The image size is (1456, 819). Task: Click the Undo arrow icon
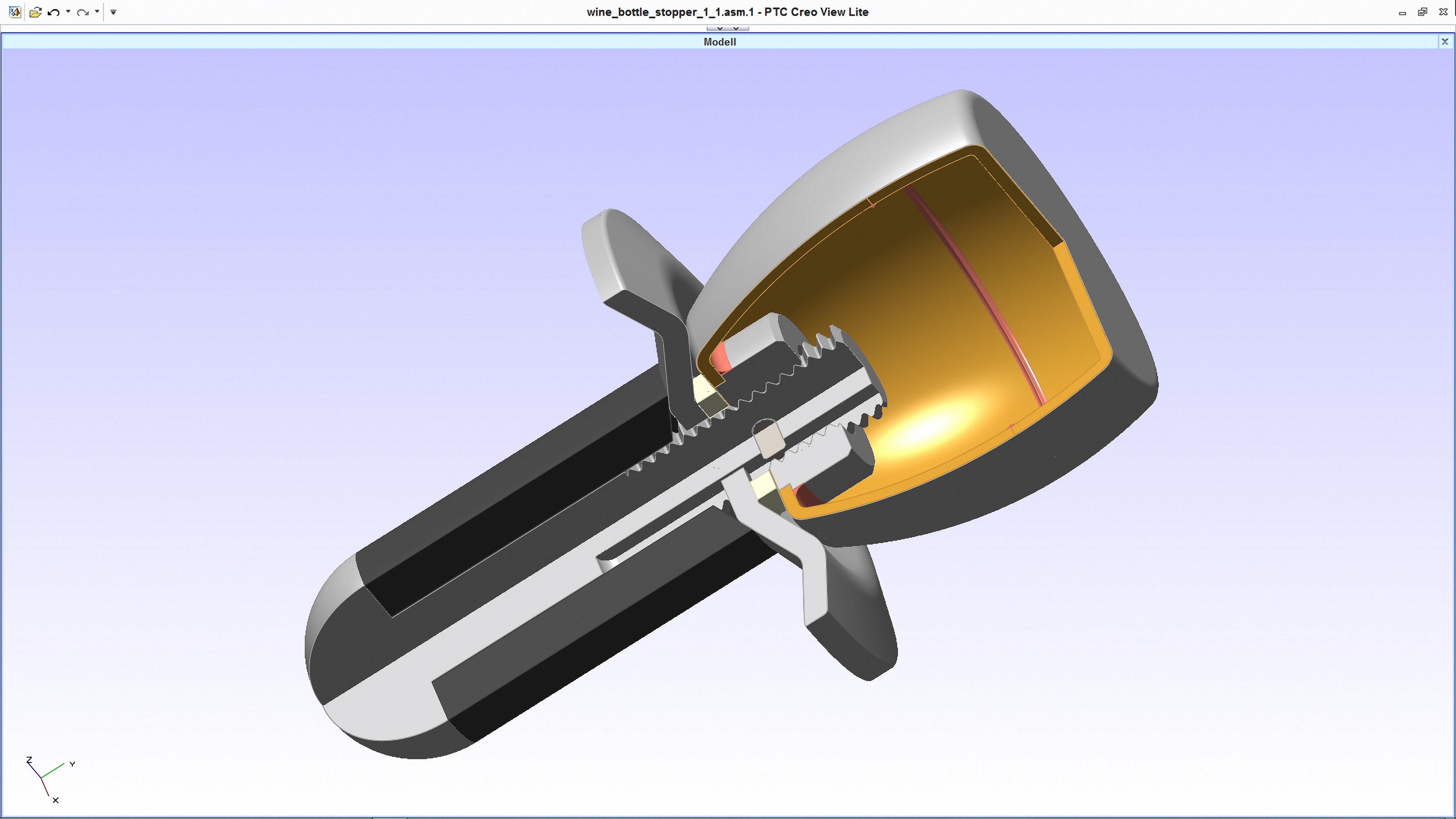pos(54,12)
